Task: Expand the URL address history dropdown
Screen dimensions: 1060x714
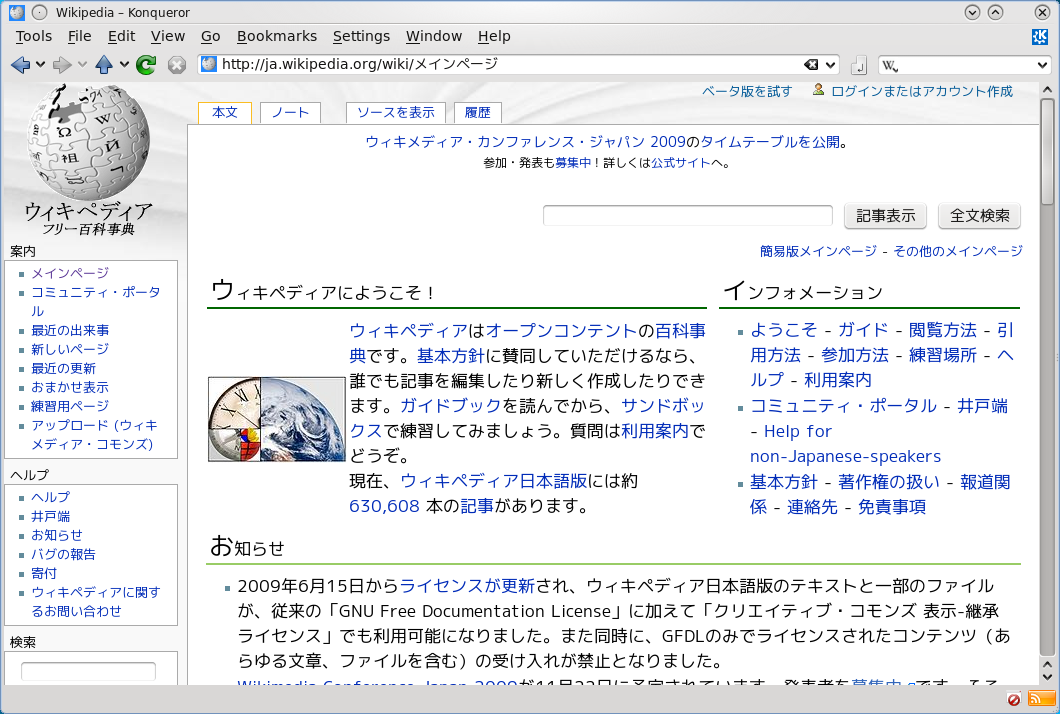Action: tap(830, 65)
